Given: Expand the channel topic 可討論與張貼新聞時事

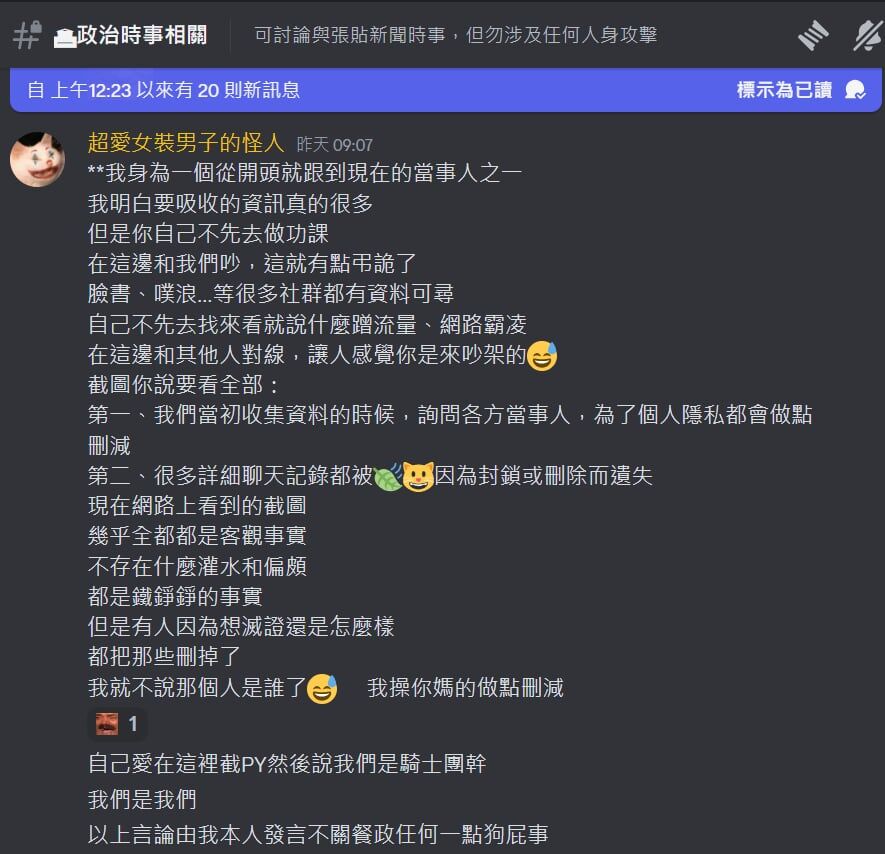Looking at the screenshot, I should coord(455,35).
